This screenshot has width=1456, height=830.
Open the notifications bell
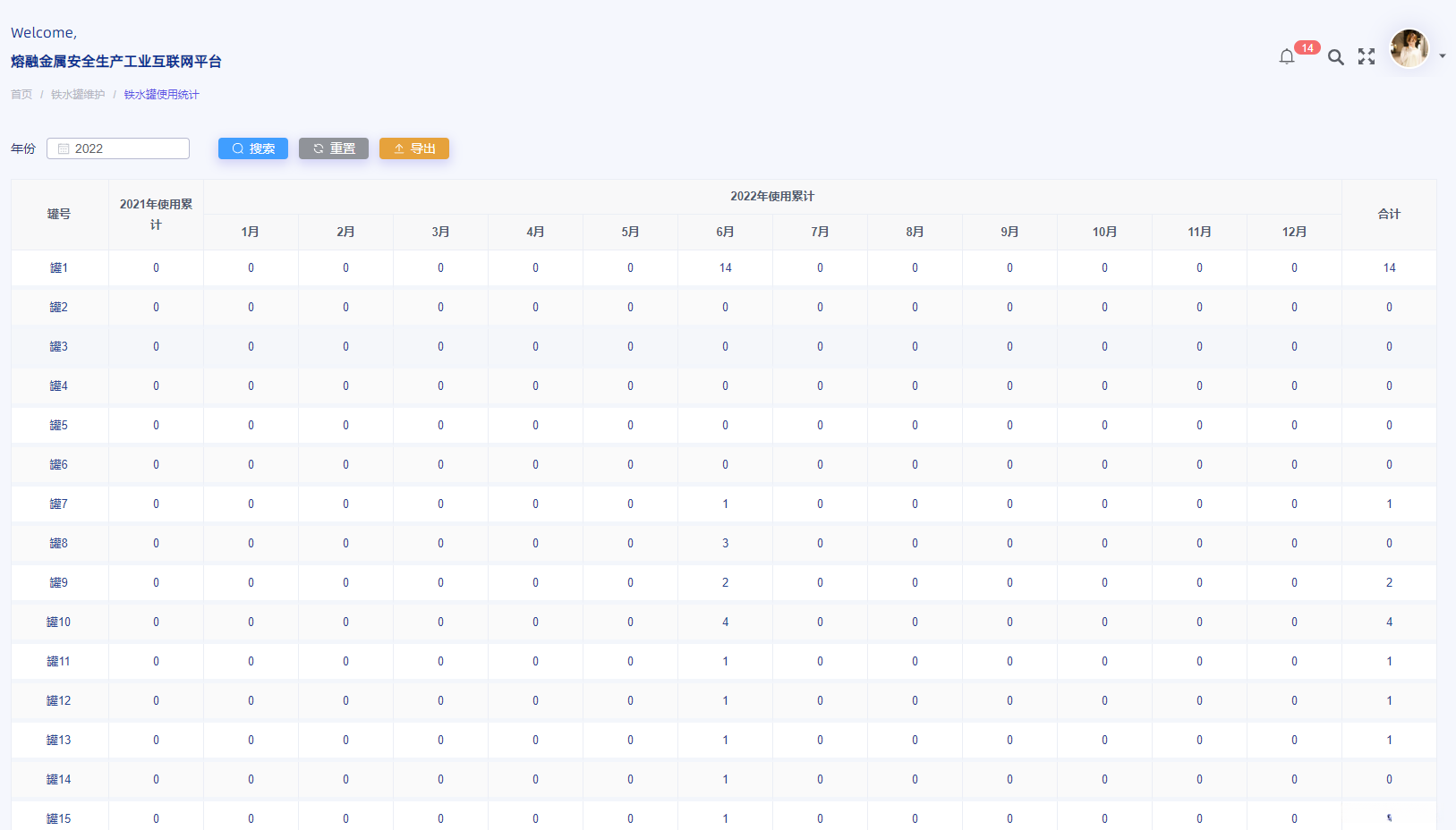pos(1287,57)
